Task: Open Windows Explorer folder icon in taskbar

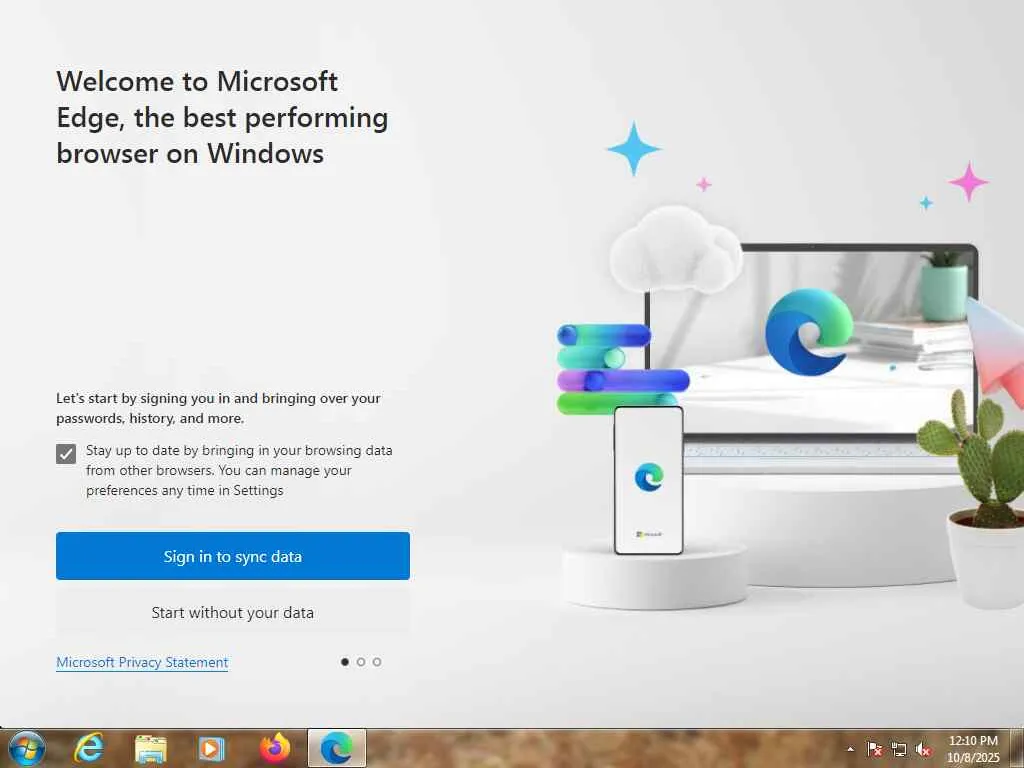Action: [x=151, y=748]
